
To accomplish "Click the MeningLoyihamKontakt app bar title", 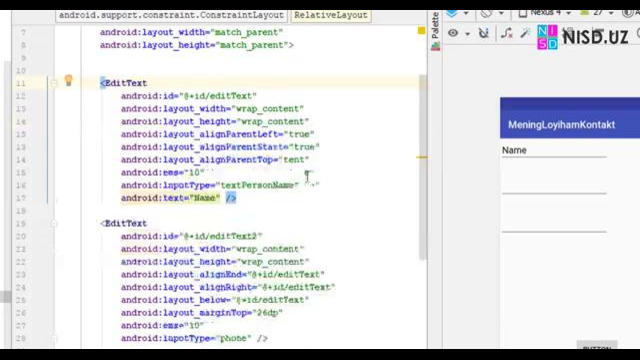I will click(561, 125).
